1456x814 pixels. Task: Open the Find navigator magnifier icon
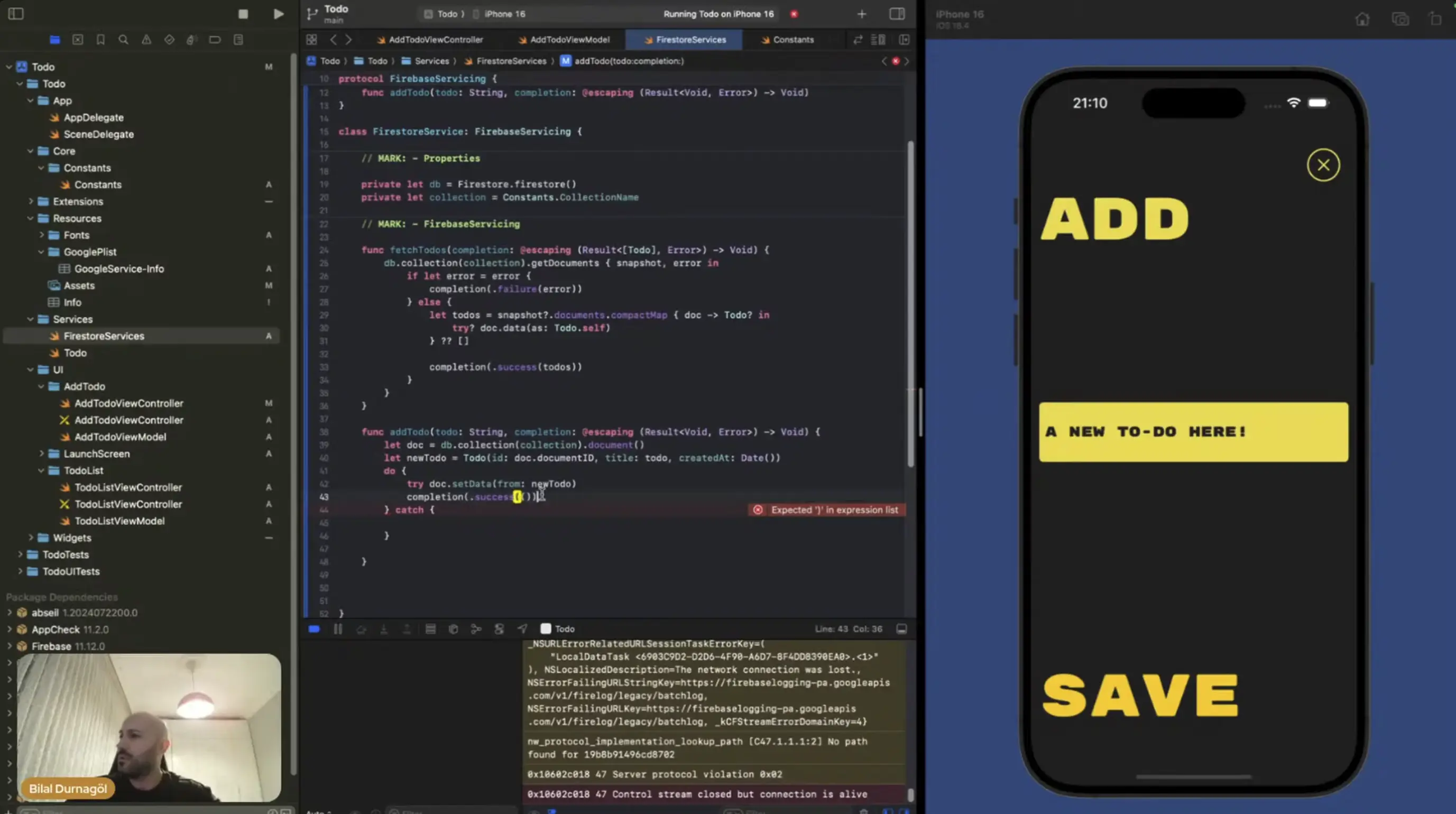(x=123, y=40)
